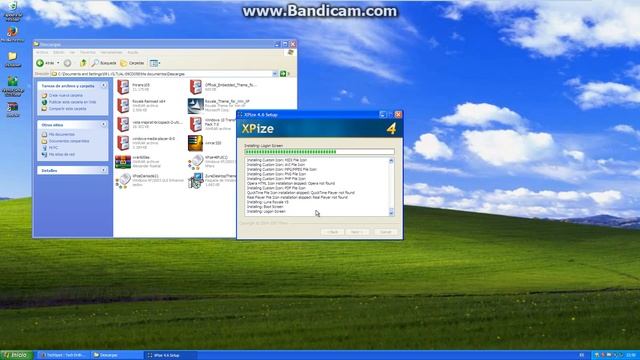Viewport: 640px width, 360px height.
Task: Click 'Installing: Luna Royale VS' log line
Action: click(267, 202)
